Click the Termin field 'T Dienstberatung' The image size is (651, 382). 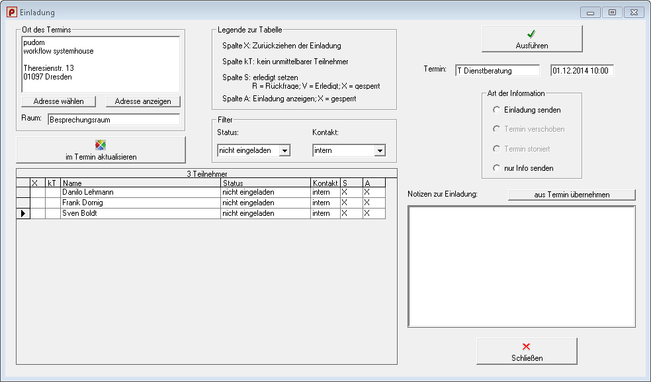[497, 71]
